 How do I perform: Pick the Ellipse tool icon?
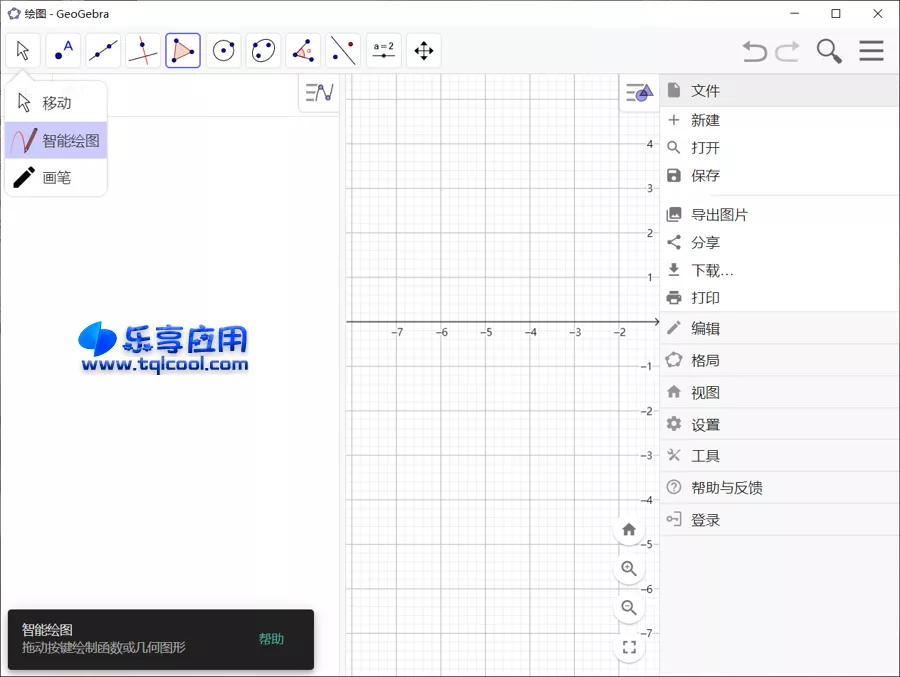263,51
